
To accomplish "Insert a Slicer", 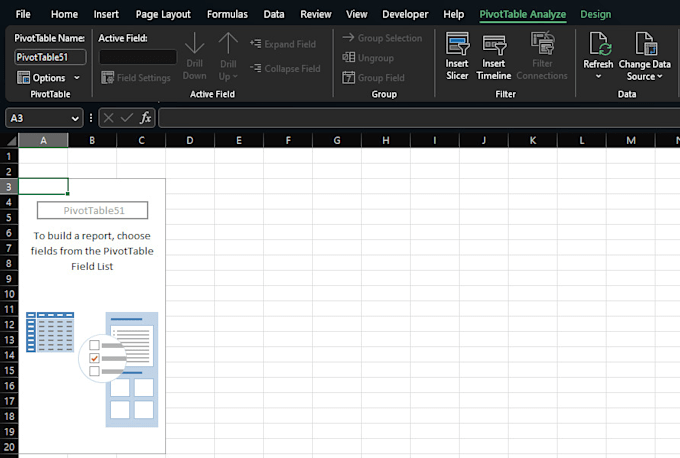I will point(457,56).
